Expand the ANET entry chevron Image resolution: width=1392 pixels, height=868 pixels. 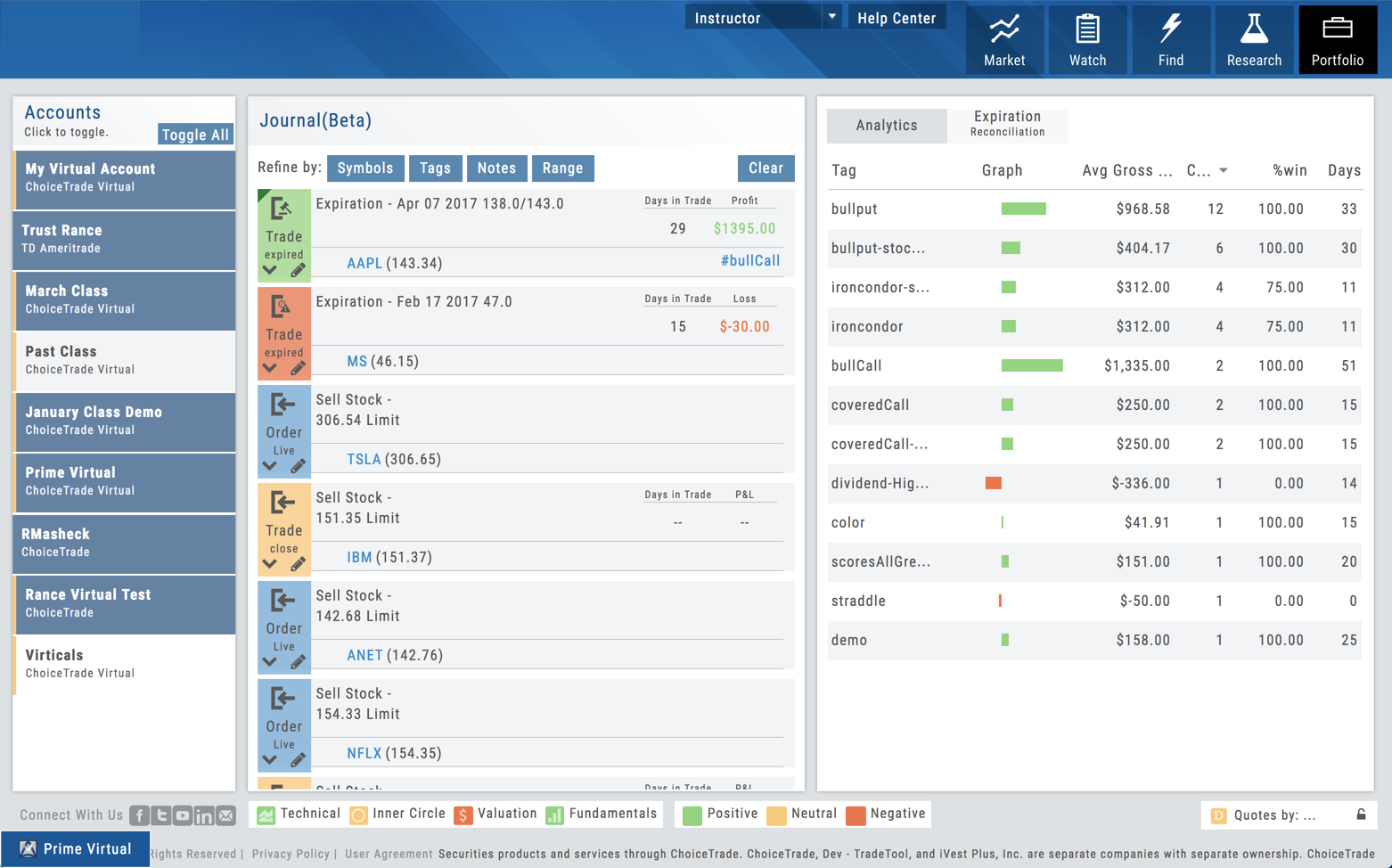270,662
